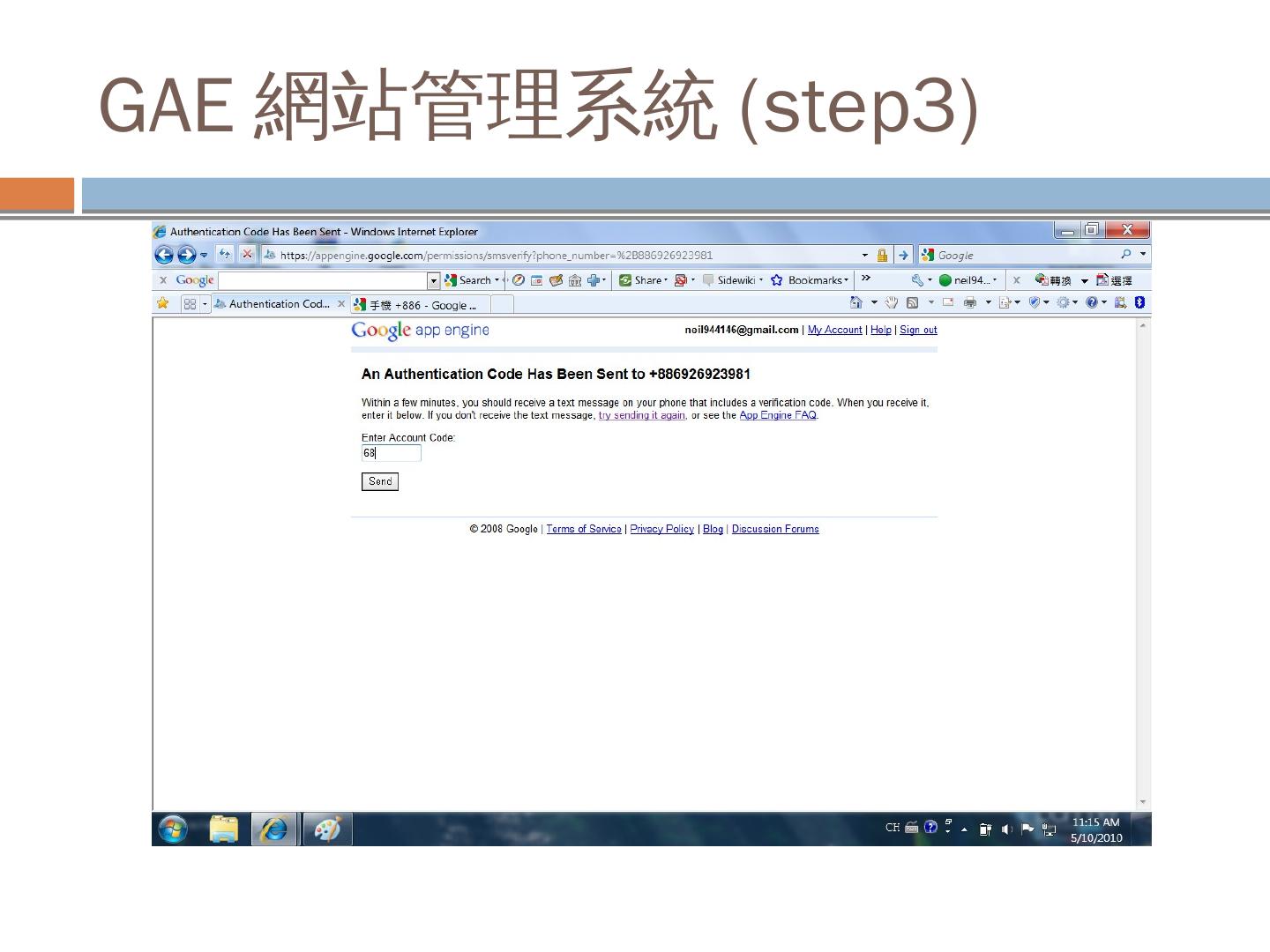Screen dimensions: 1270x952
Task: Open the Terms of Service link
Action: tap(584, 529)
